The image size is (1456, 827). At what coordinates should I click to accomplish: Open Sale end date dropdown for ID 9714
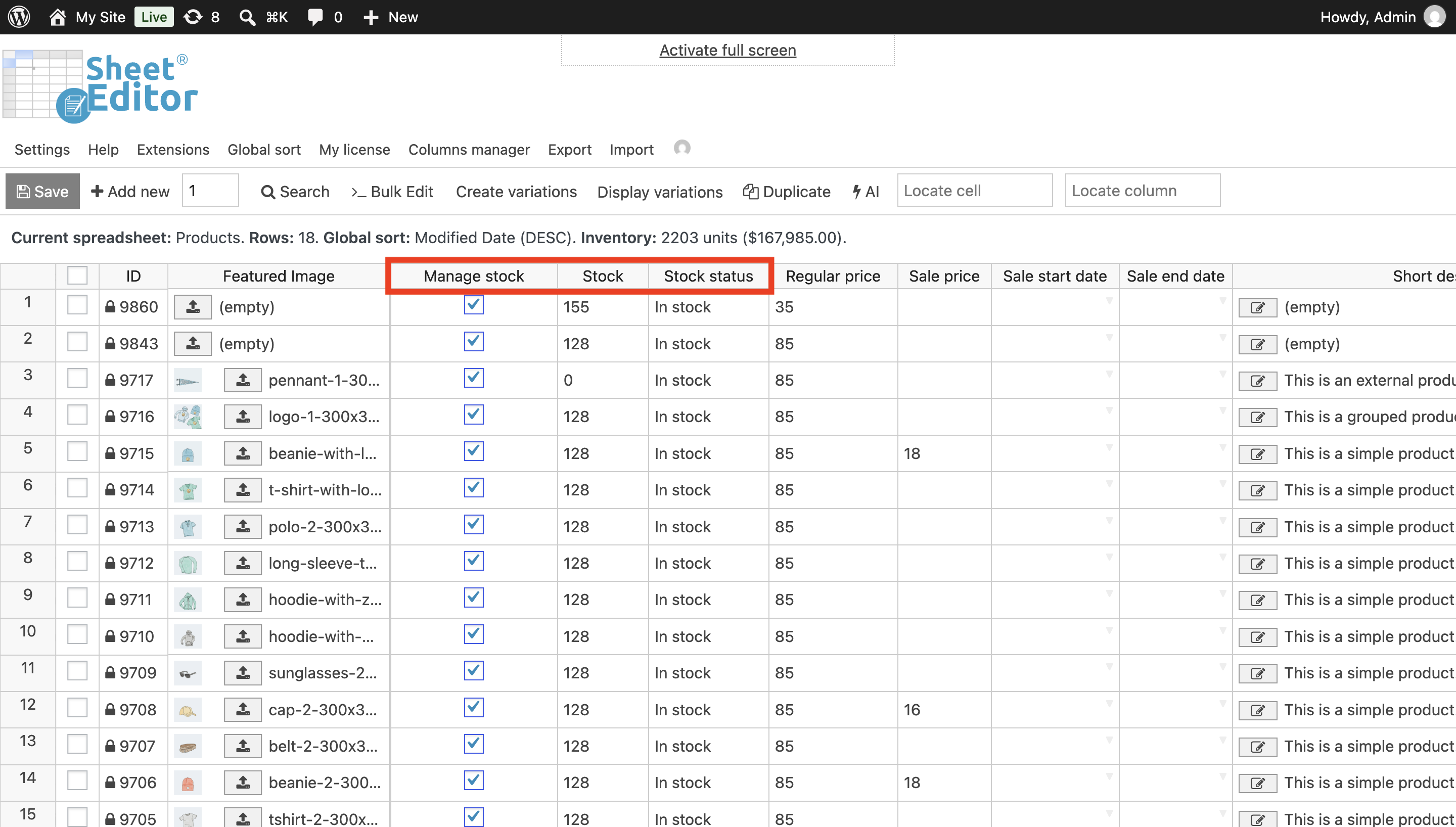[1222, 483]
